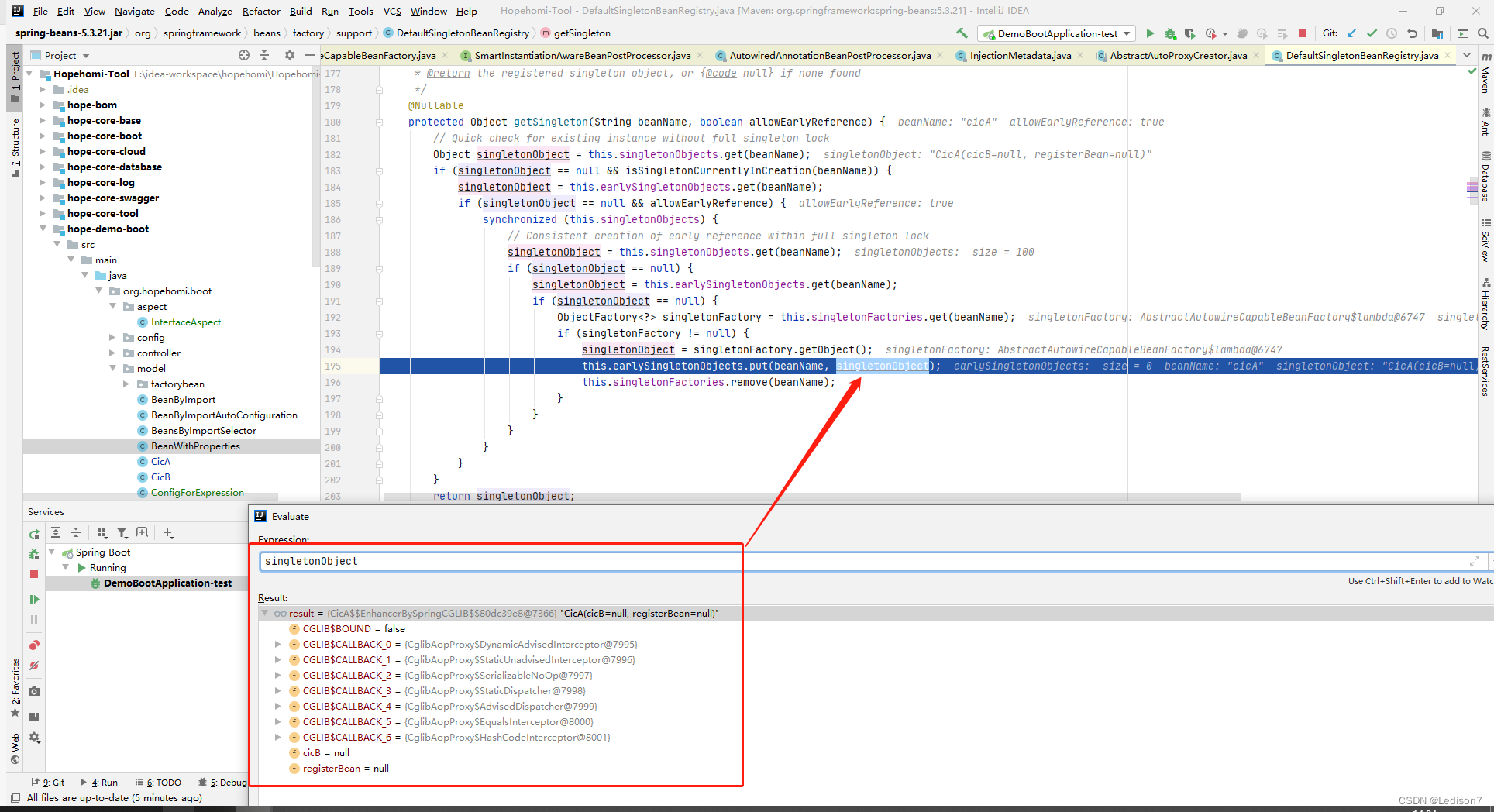
Task: Show Git history clock icon
Action: 1392,33
